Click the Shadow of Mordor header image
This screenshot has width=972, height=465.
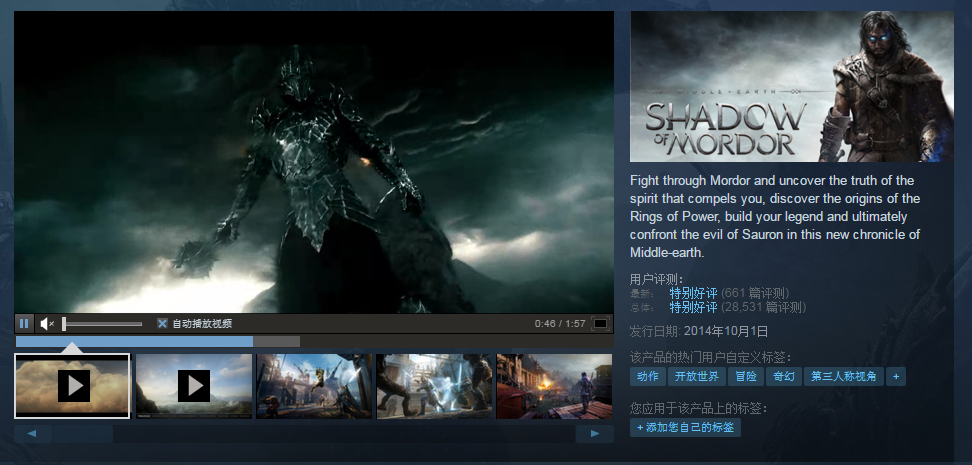click(x=792, y=86)
